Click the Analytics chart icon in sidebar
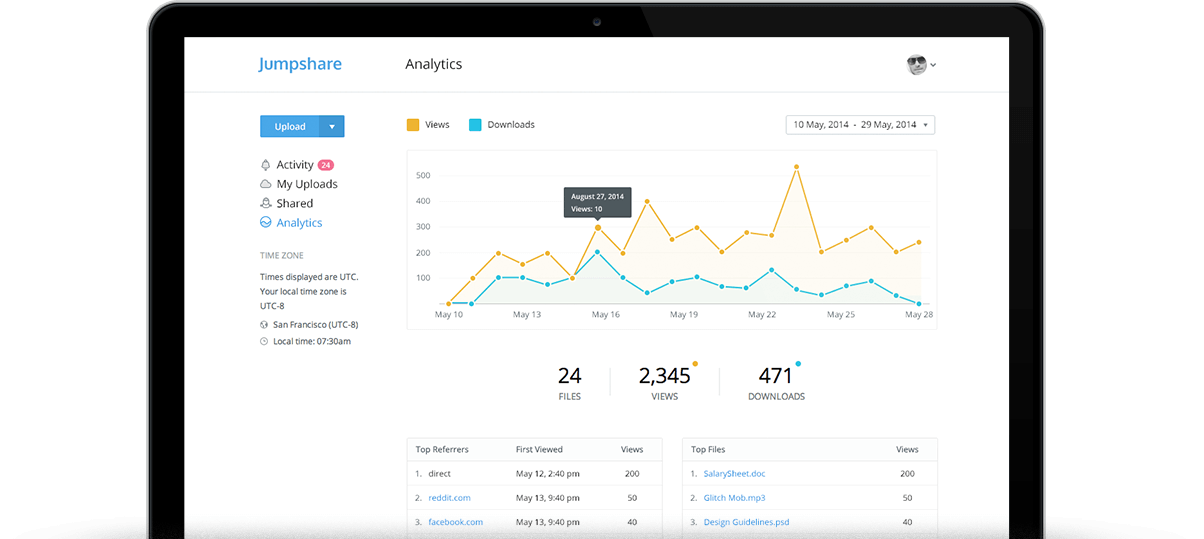Viewport: 1204px width, 539px height. pyautogui.click(x=265, y=223)
